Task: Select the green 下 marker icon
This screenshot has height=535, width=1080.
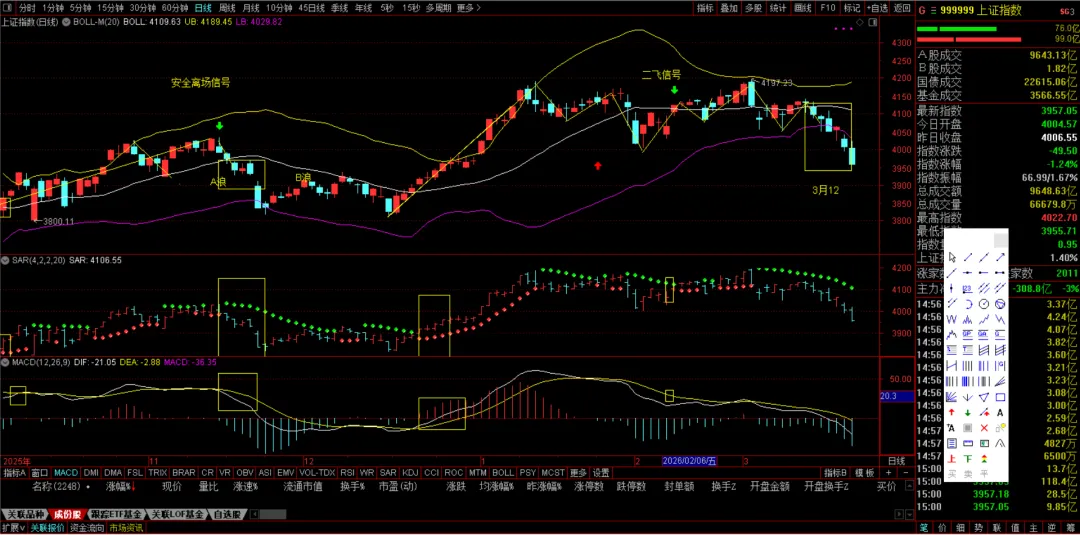Action: [968, 459]
